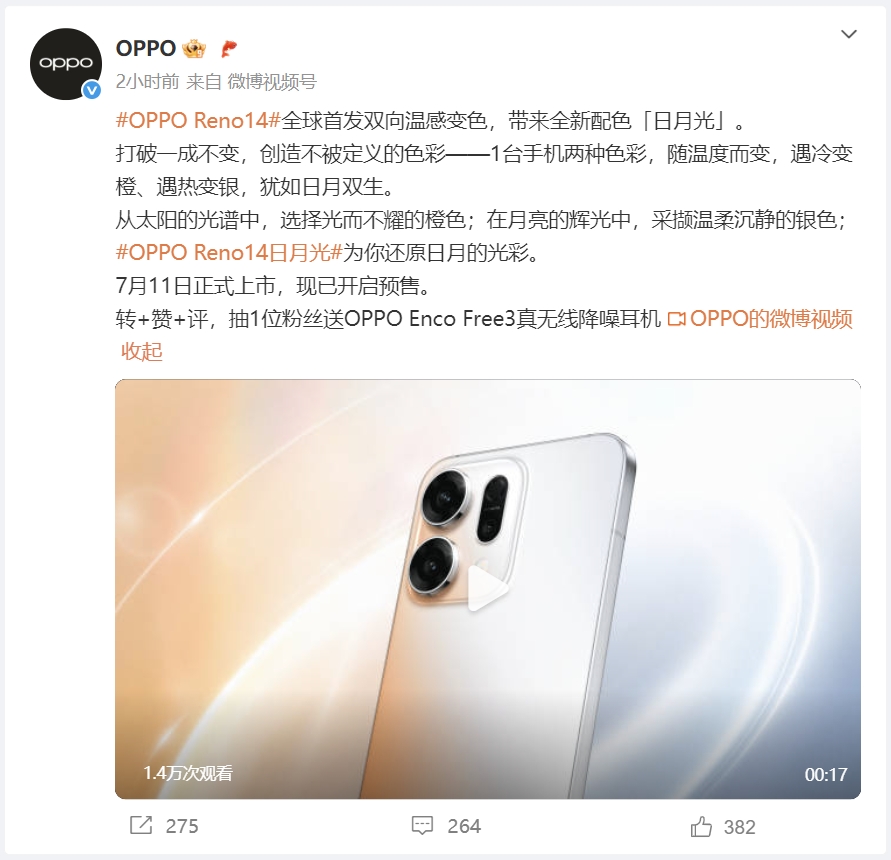The height and width of the screenshot is (860, 891).
Task: Click the 00:17 video duration label
Action: click(826, 774)
